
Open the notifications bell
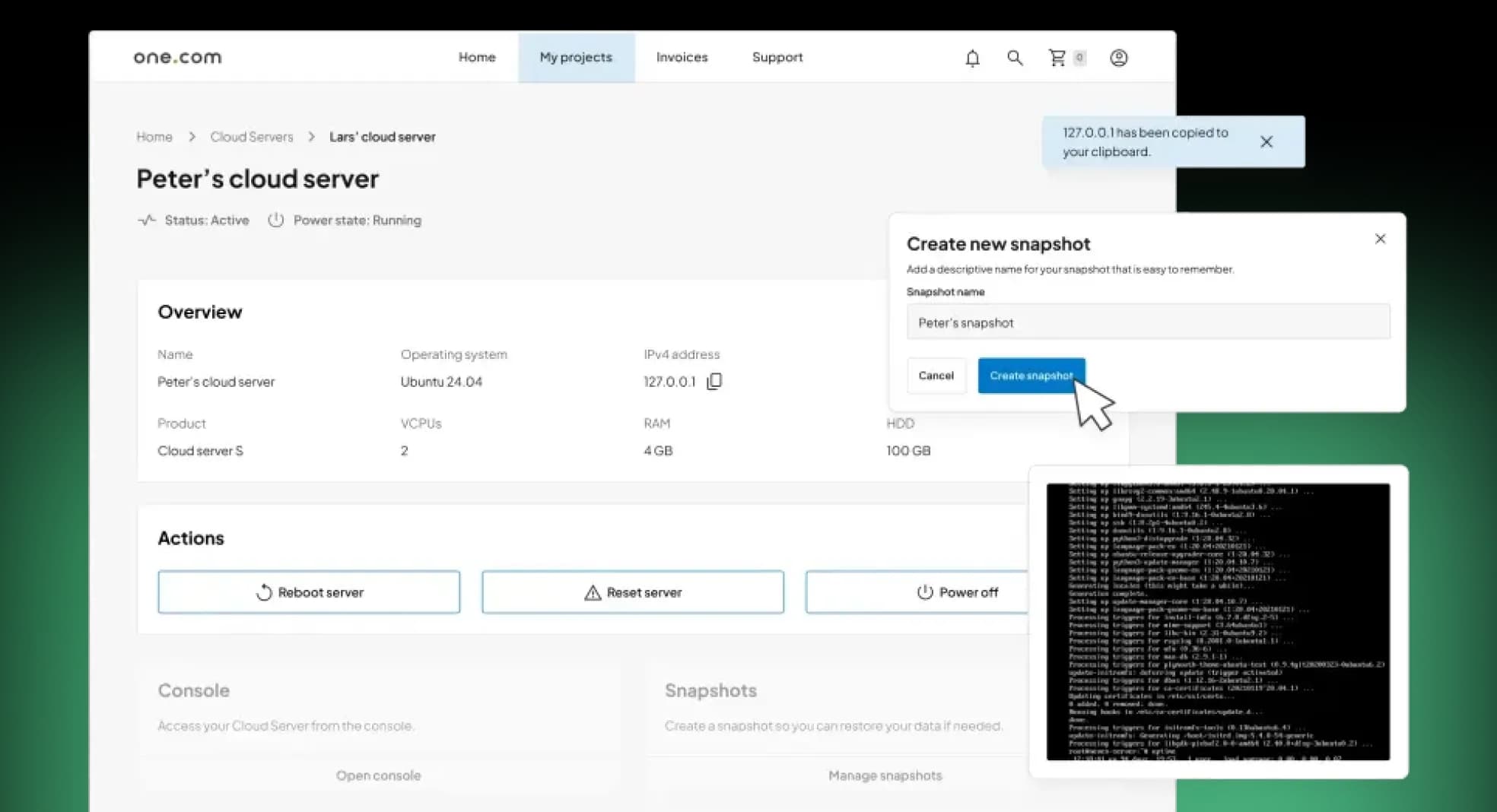point(972,58)
